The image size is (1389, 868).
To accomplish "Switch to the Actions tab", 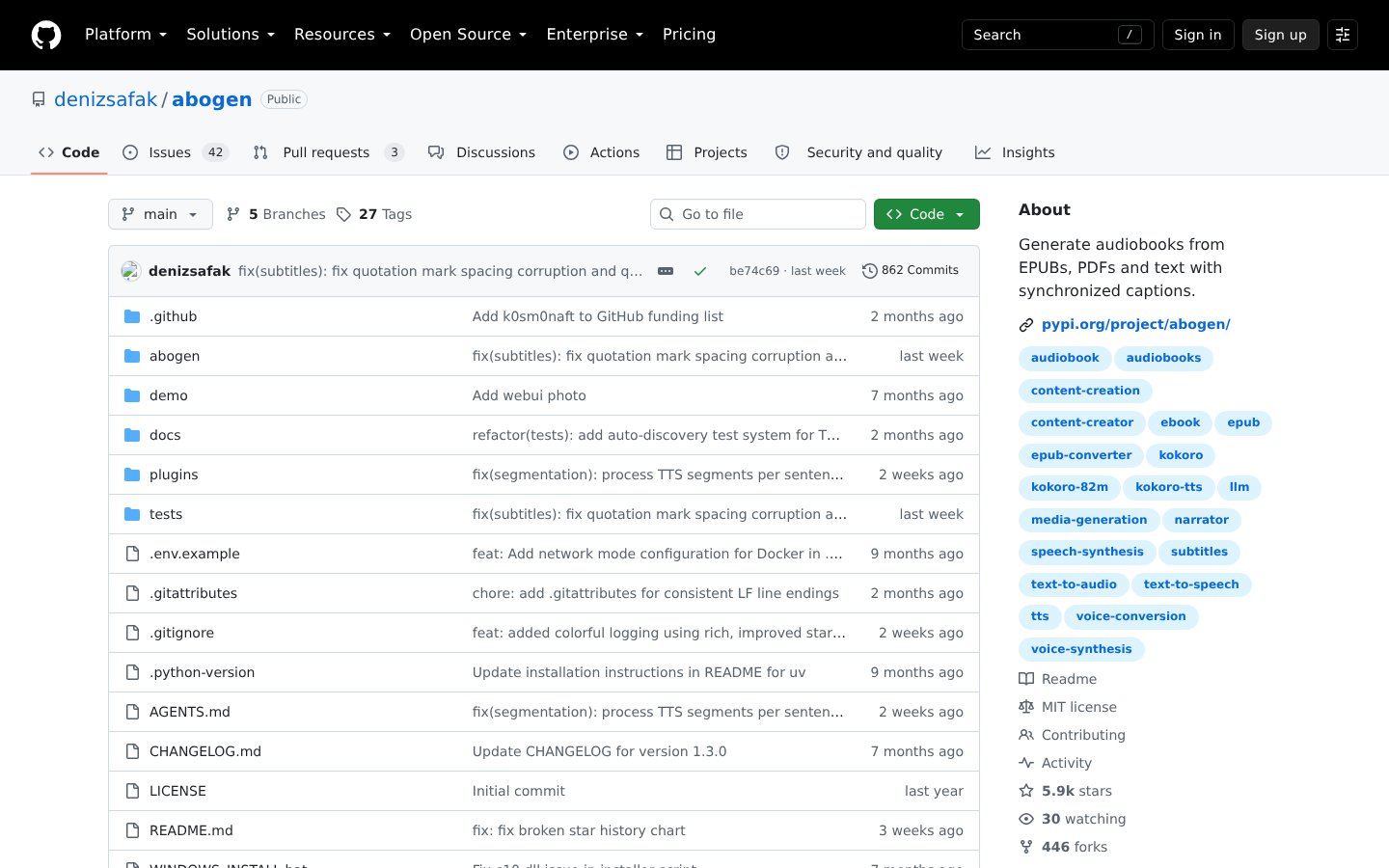I will coord(601,152).
